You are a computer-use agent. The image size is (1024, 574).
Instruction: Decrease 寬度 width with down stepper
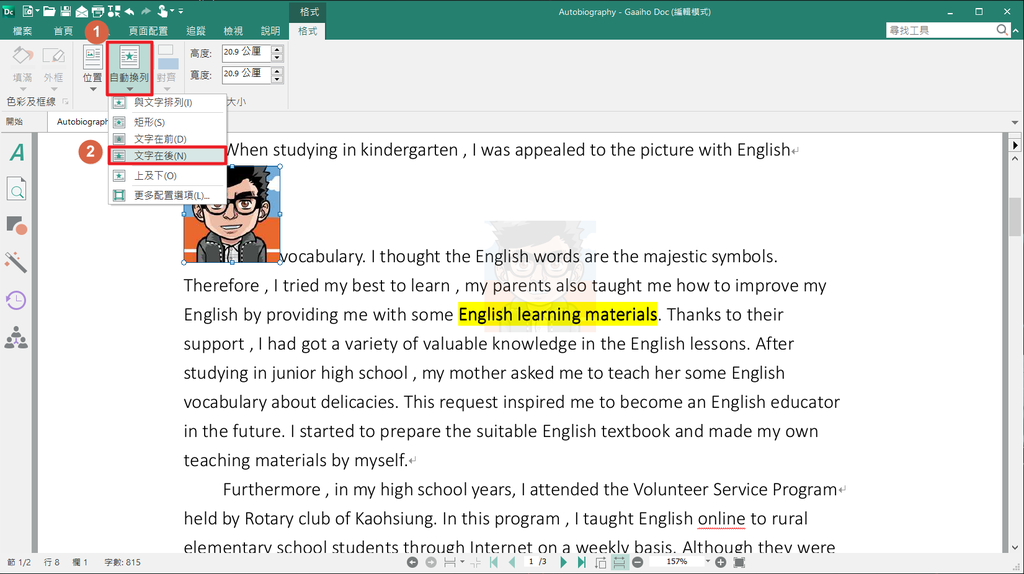click(278, 79)
